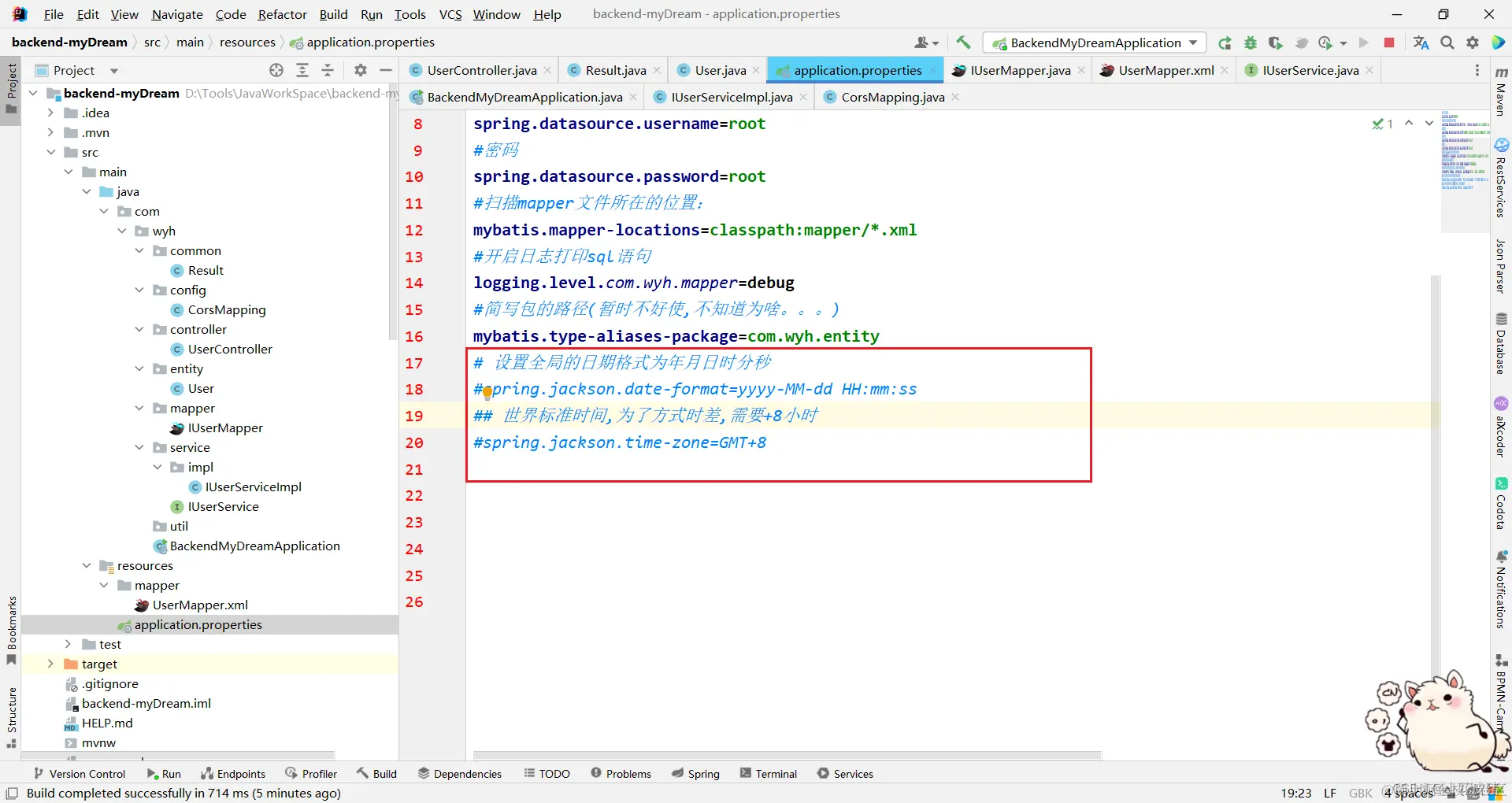Viewport: 1512px width, 803px height.
Task: Hide the Project panel with the minus icon
Action: click(x=386, y=70)
